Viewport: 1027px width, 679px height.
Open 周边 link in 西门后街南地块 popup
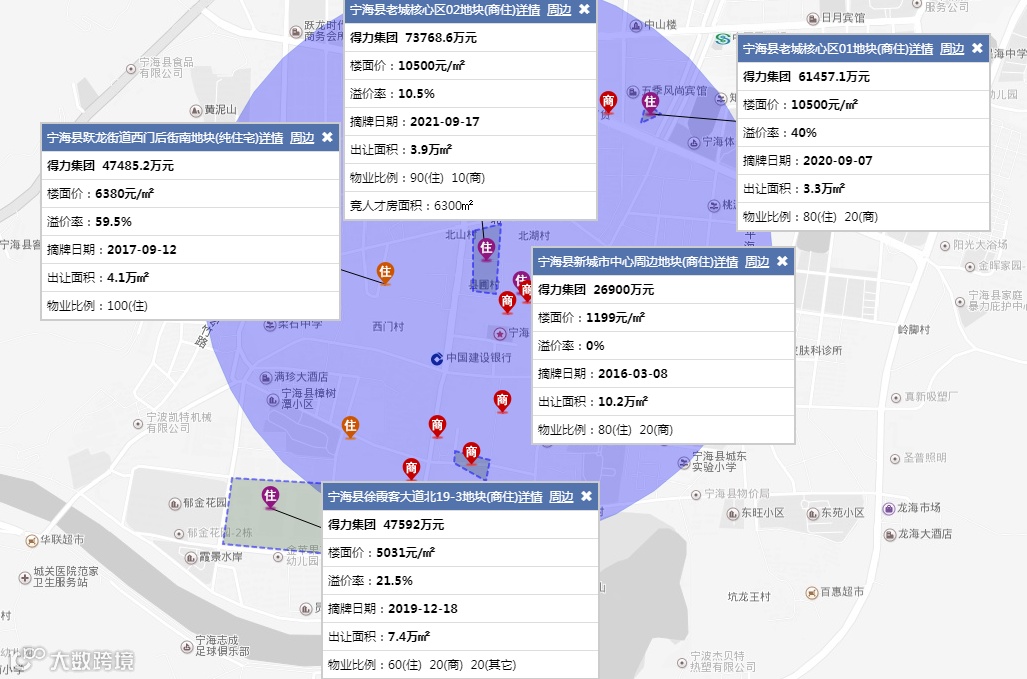click(303, 138)
